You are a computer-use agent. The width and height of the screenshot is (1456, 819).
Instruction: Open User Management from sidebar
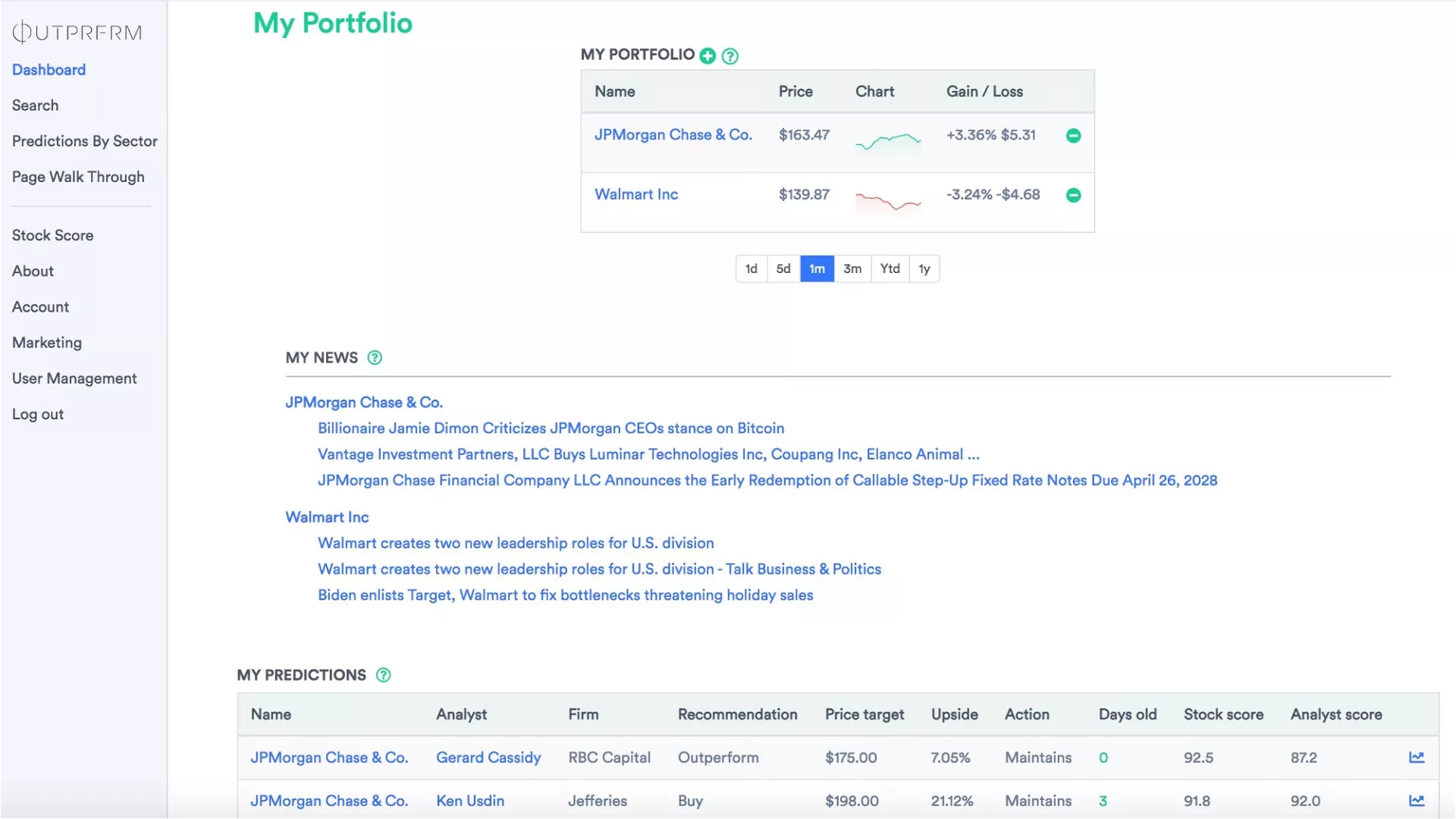tap(74, 378)
